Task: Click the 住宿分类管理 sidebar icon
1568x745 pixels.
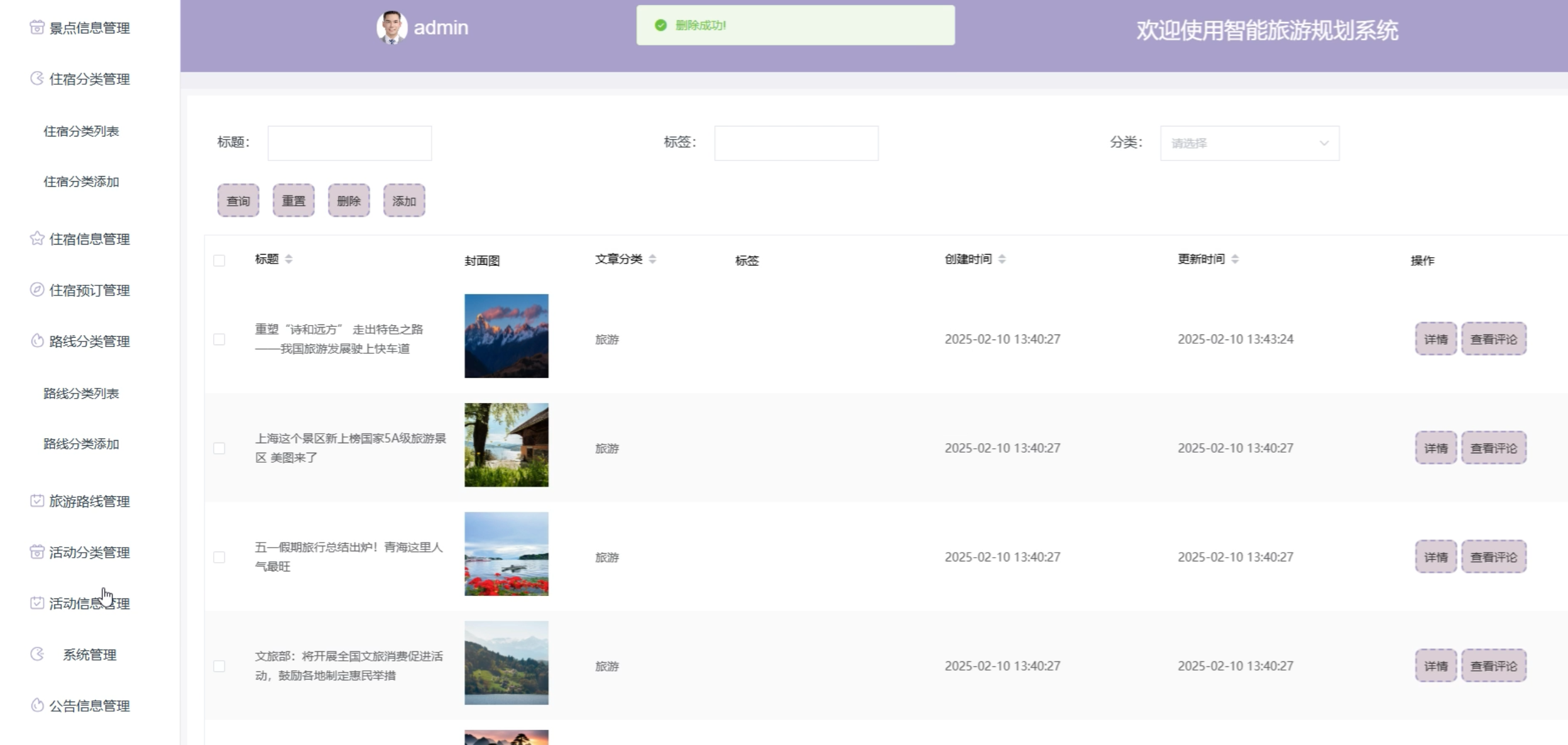Action: click(x=37, y=79)
